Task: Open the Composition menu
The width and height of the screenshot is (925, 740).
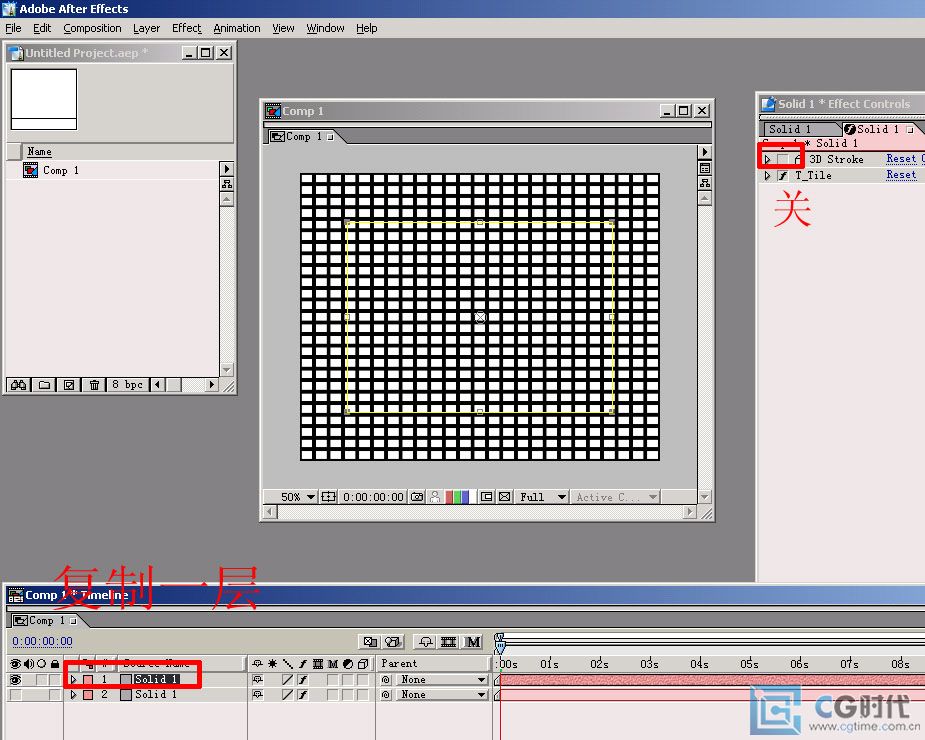Action: 92,28
